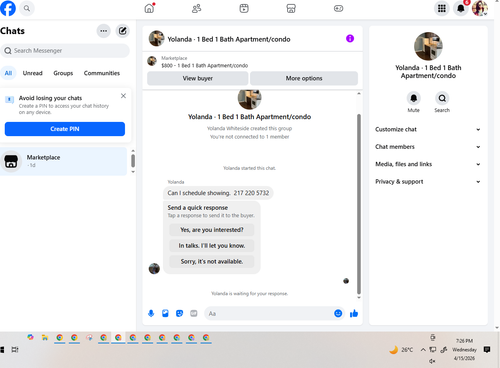Show hidden system tray icons chevron
The width and height of the screenshot is (500, 368).
423,350
